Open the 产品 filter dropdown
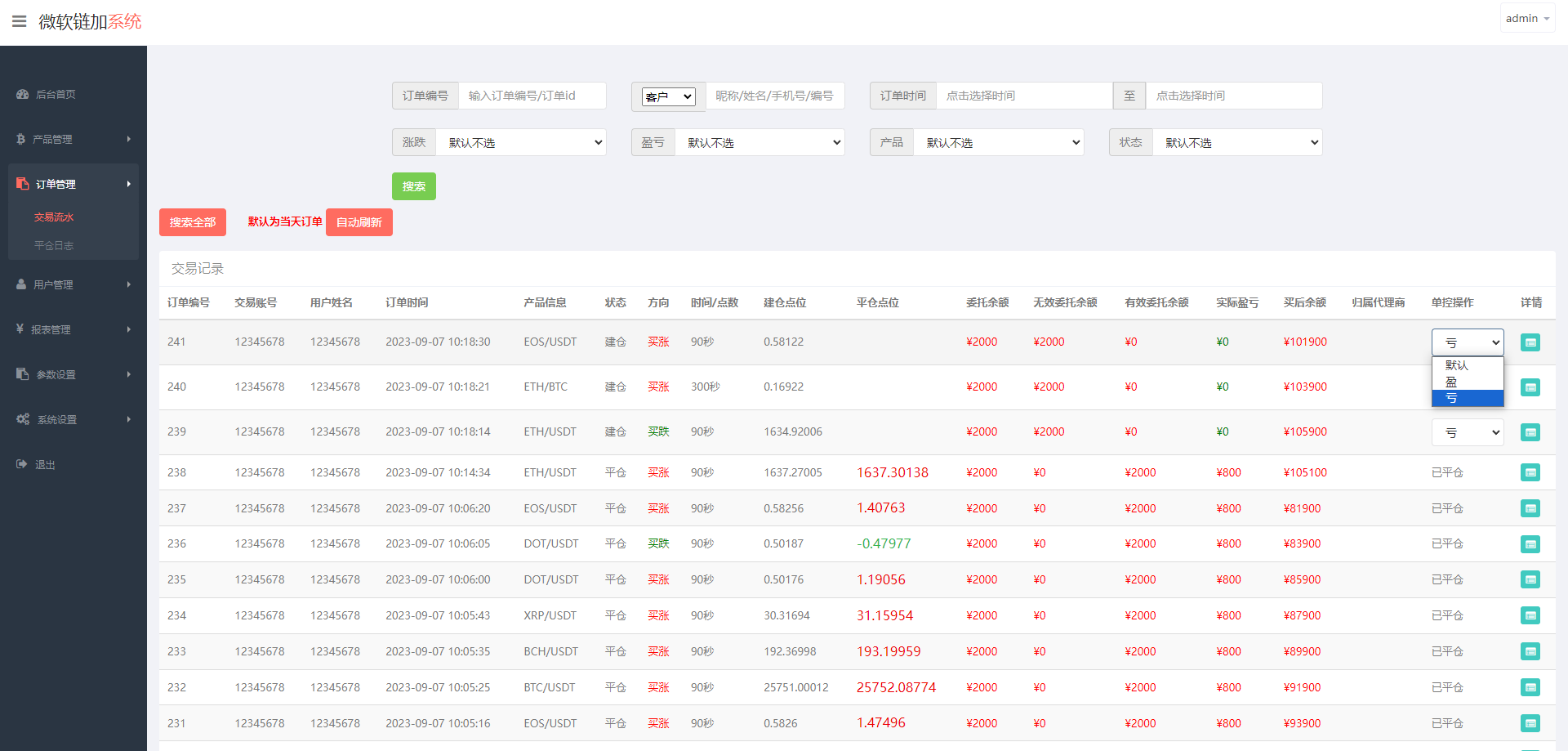This screenshot has width=1568, height=751. point(998,141)
